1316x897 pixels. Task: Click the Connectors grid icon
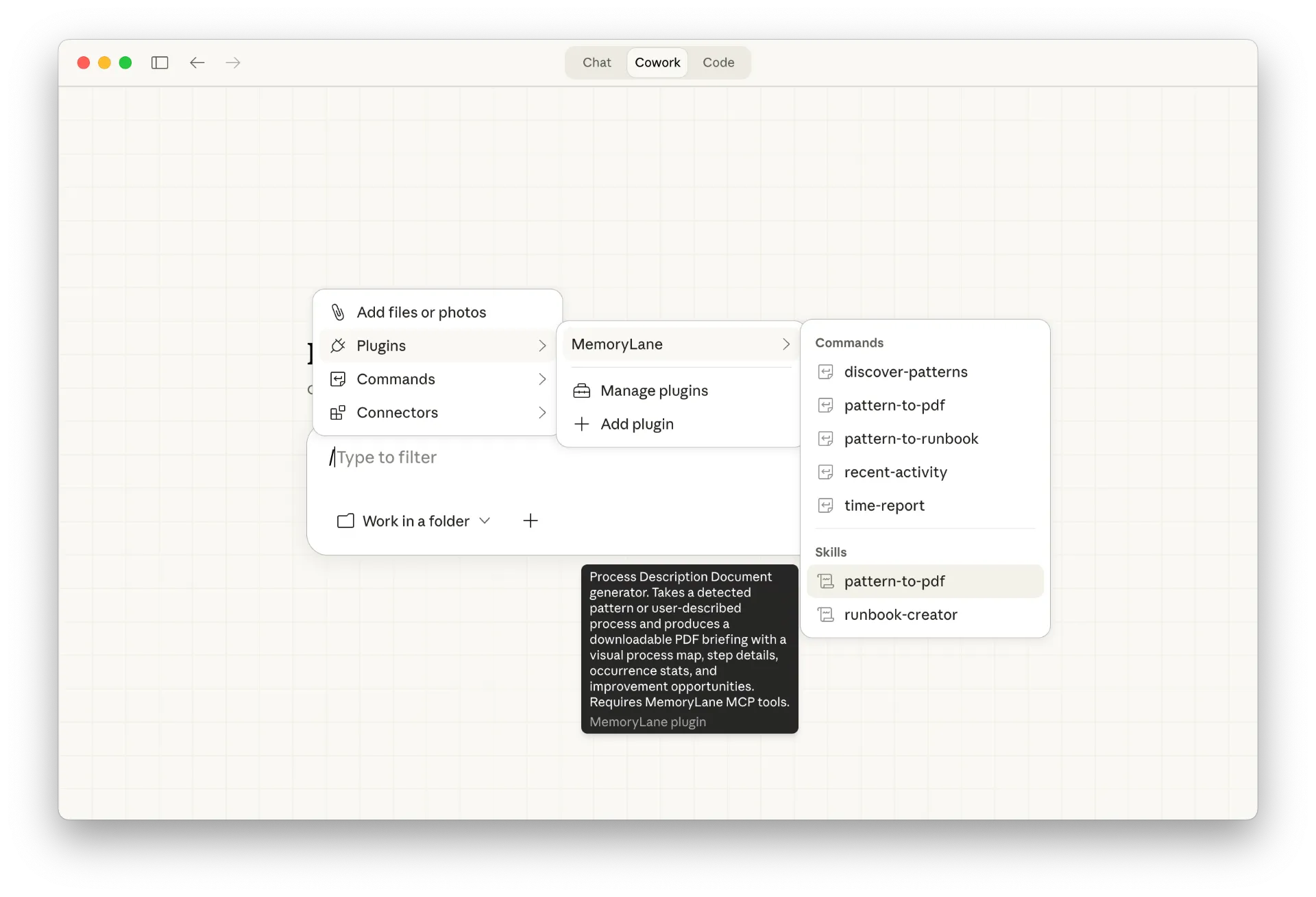338,412
